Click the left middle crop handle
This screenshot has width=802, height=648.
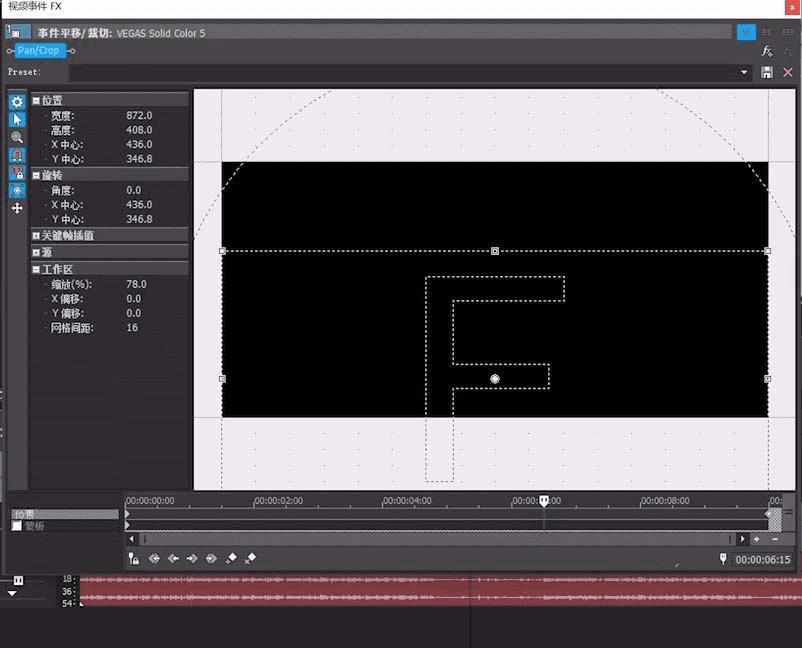click(222, 379)
